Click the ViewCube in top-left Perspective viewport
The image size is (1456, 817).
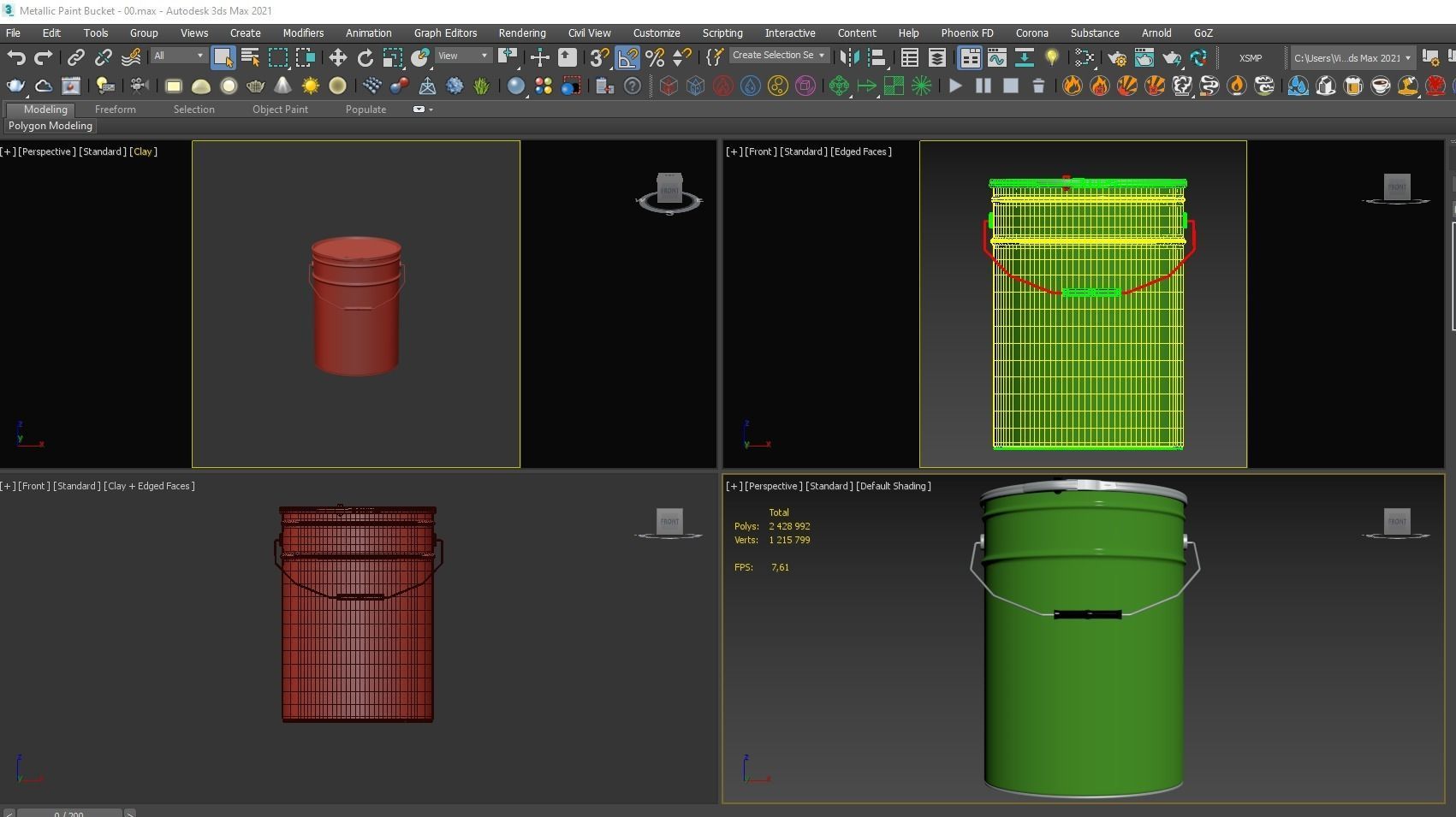tap(669, 193)
